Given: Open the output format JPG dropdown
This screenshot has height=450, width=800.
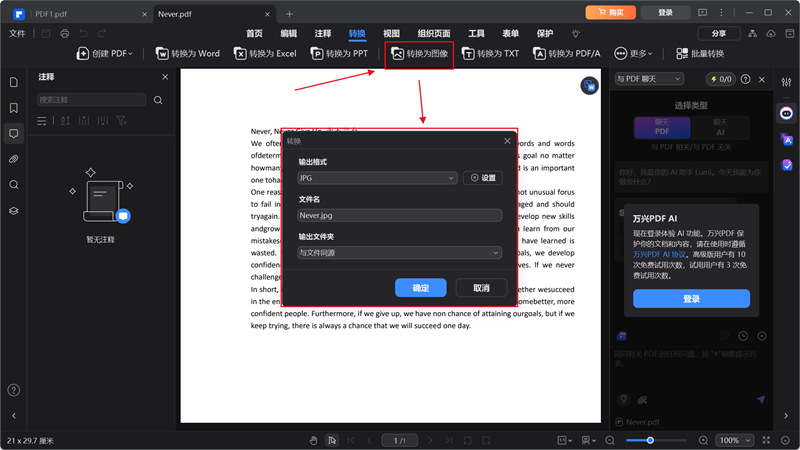Looking at the screenshot, I should point(377,178).
